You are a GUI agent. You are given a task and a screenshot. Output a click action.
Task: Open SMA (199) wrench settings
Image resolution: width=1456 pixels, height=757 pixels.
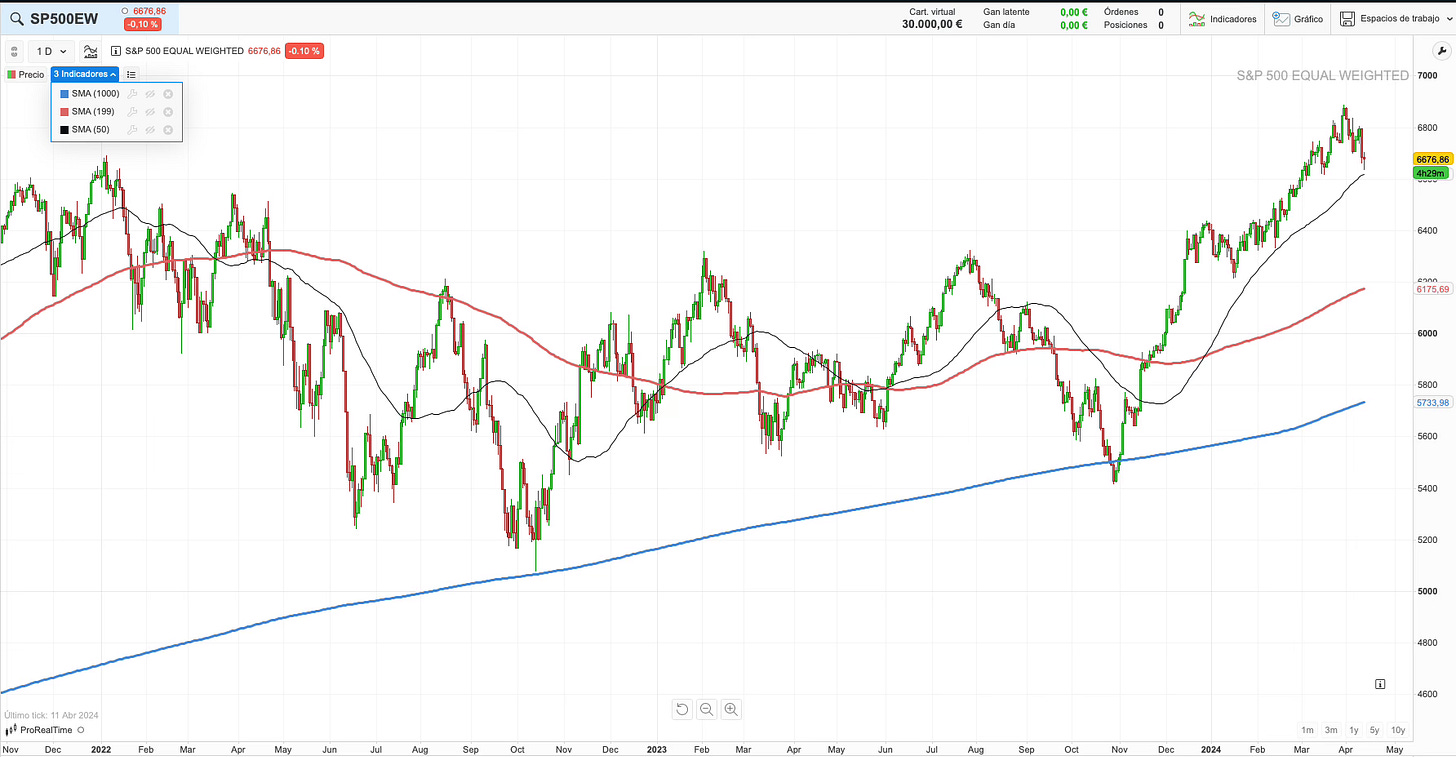coord(132,112)
